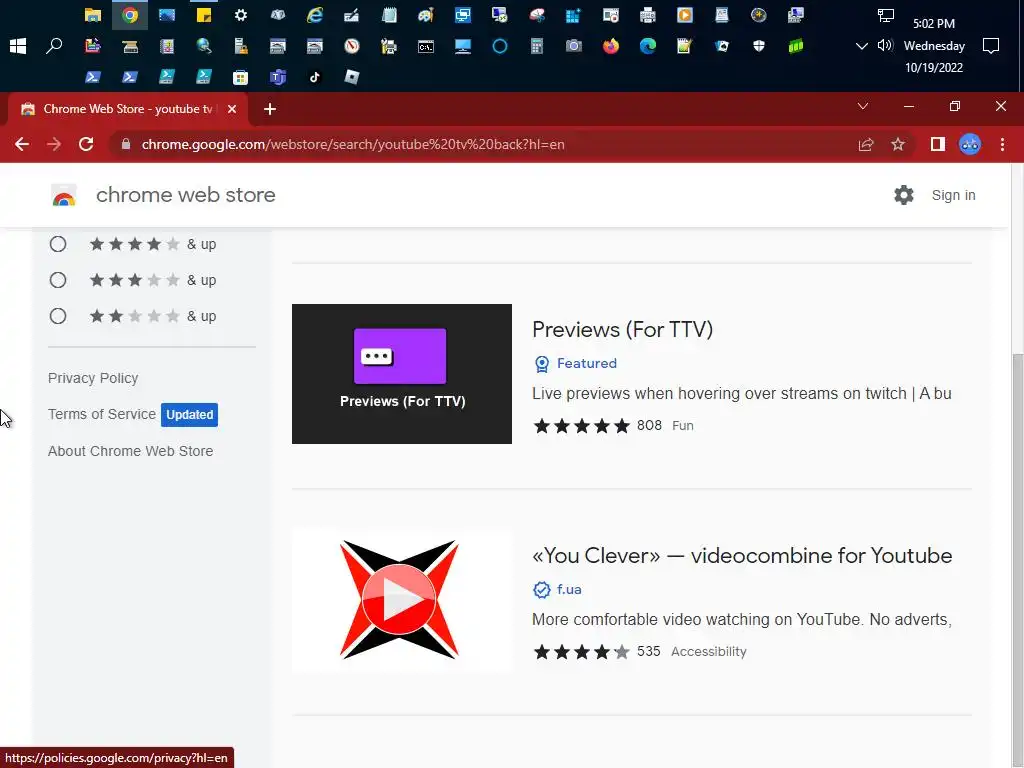Image resolution: width=1024 pixels, height=768 pixels.
Task: Open «You Clever» — videocombine for Youtube title
Action: point(742,556)
